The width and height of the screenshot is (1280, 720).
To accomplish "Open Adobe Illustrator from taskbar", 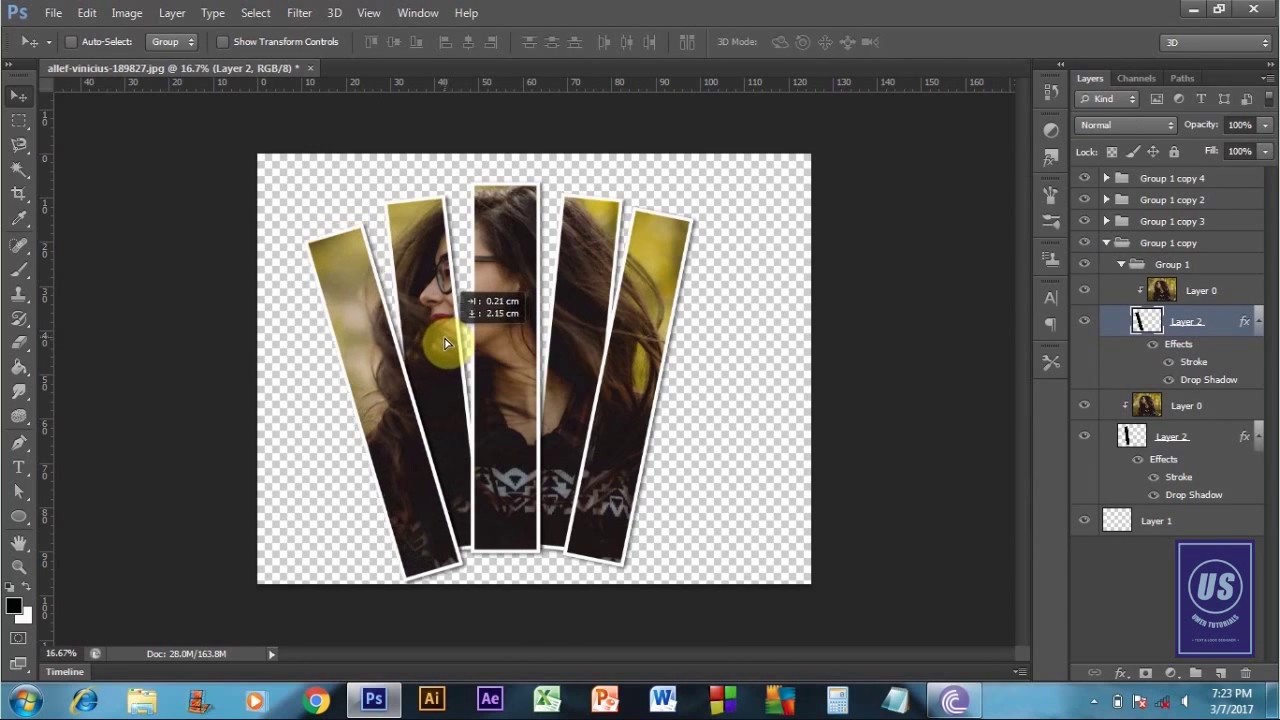I will [432, 700].
